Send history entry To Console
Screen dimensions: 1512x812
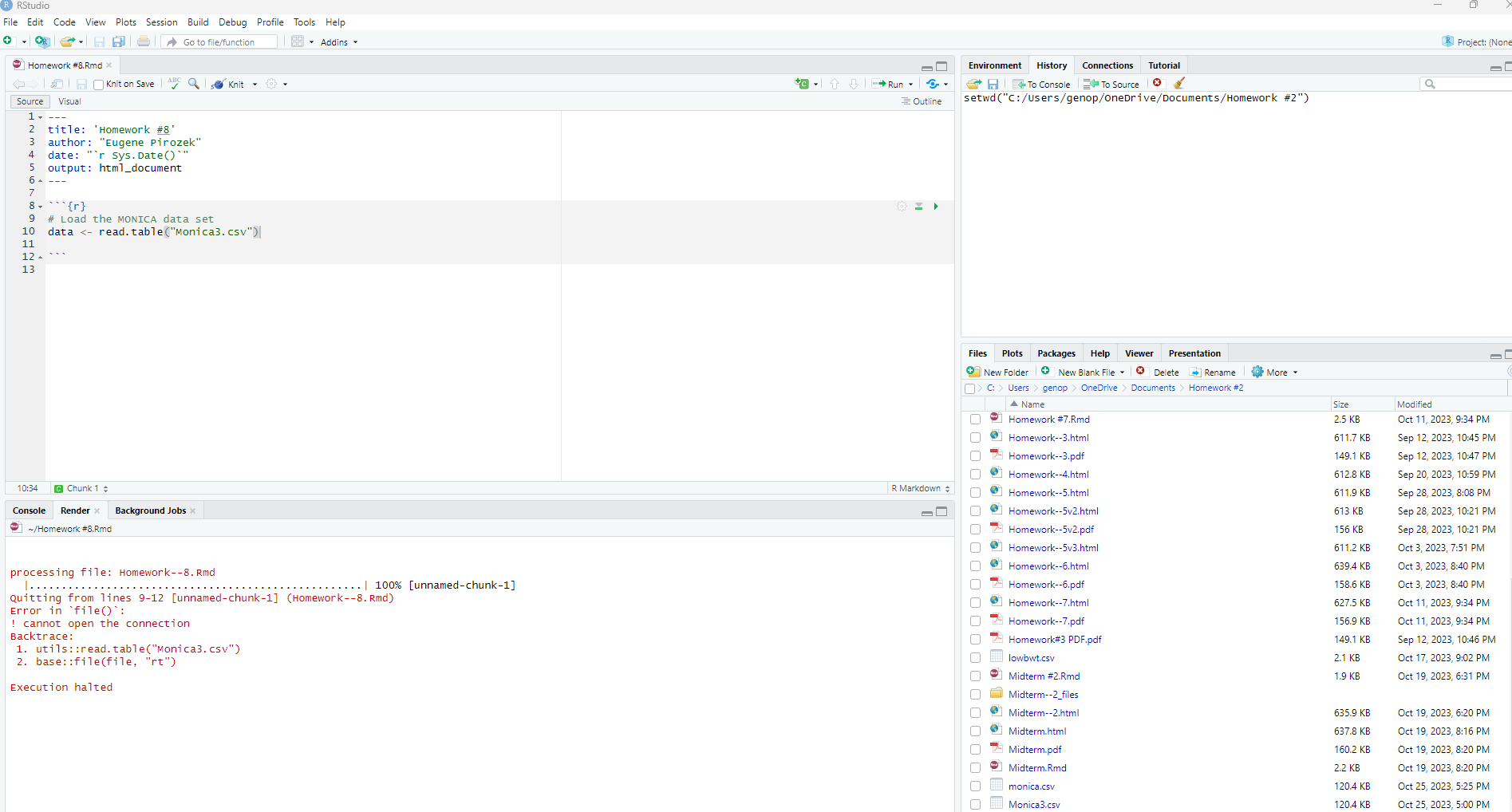(1041, 84)
